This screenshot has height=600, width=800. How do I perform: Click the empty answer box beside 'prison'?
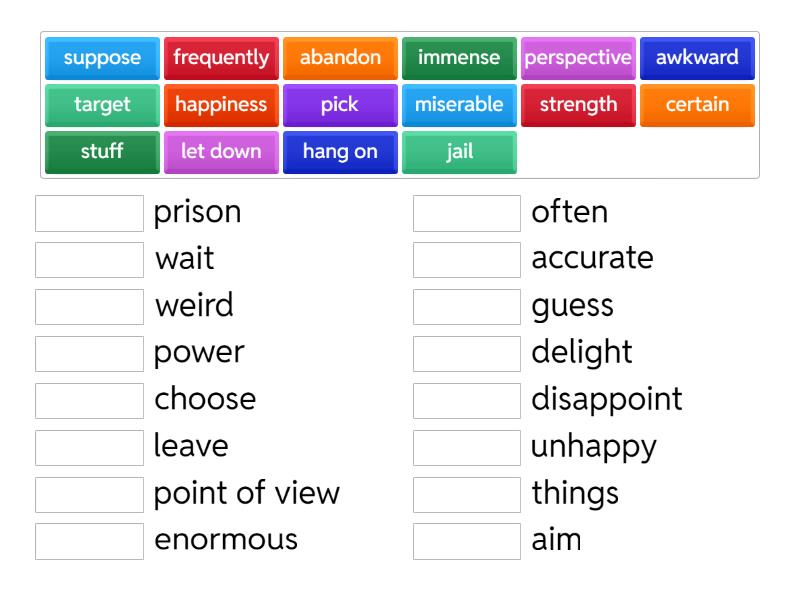coord(89,213)
